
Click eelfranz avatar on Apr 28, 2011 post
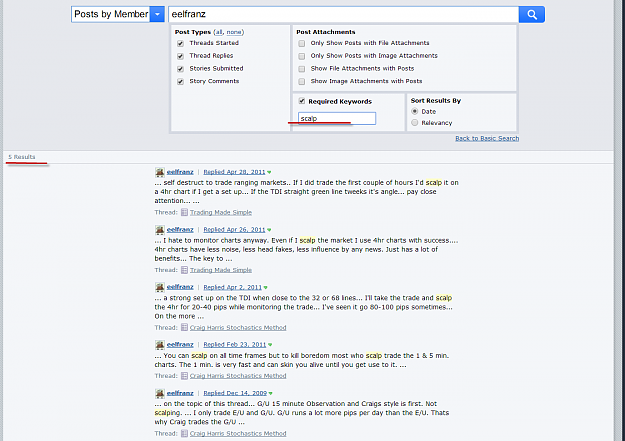click(x=160, y=172)
